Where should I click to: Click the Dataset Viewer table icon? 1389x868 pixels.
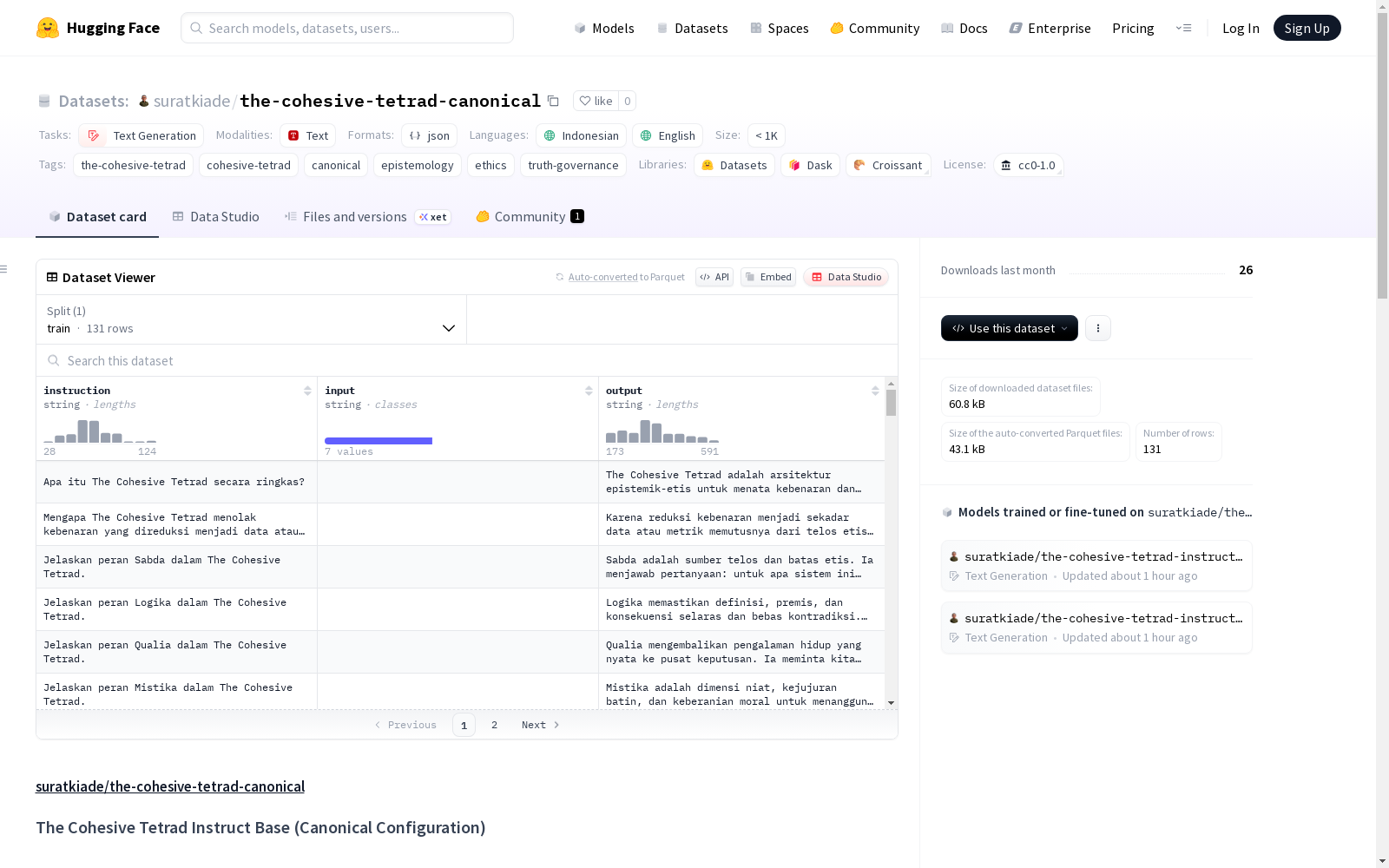point(52,277)
